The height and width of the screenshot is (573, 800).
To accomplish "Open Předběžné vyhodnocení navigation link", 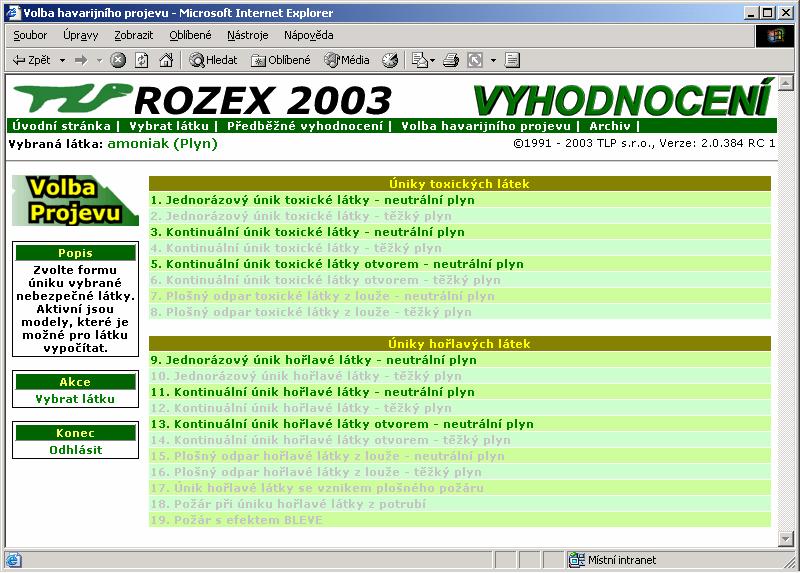I will (305, 126).
